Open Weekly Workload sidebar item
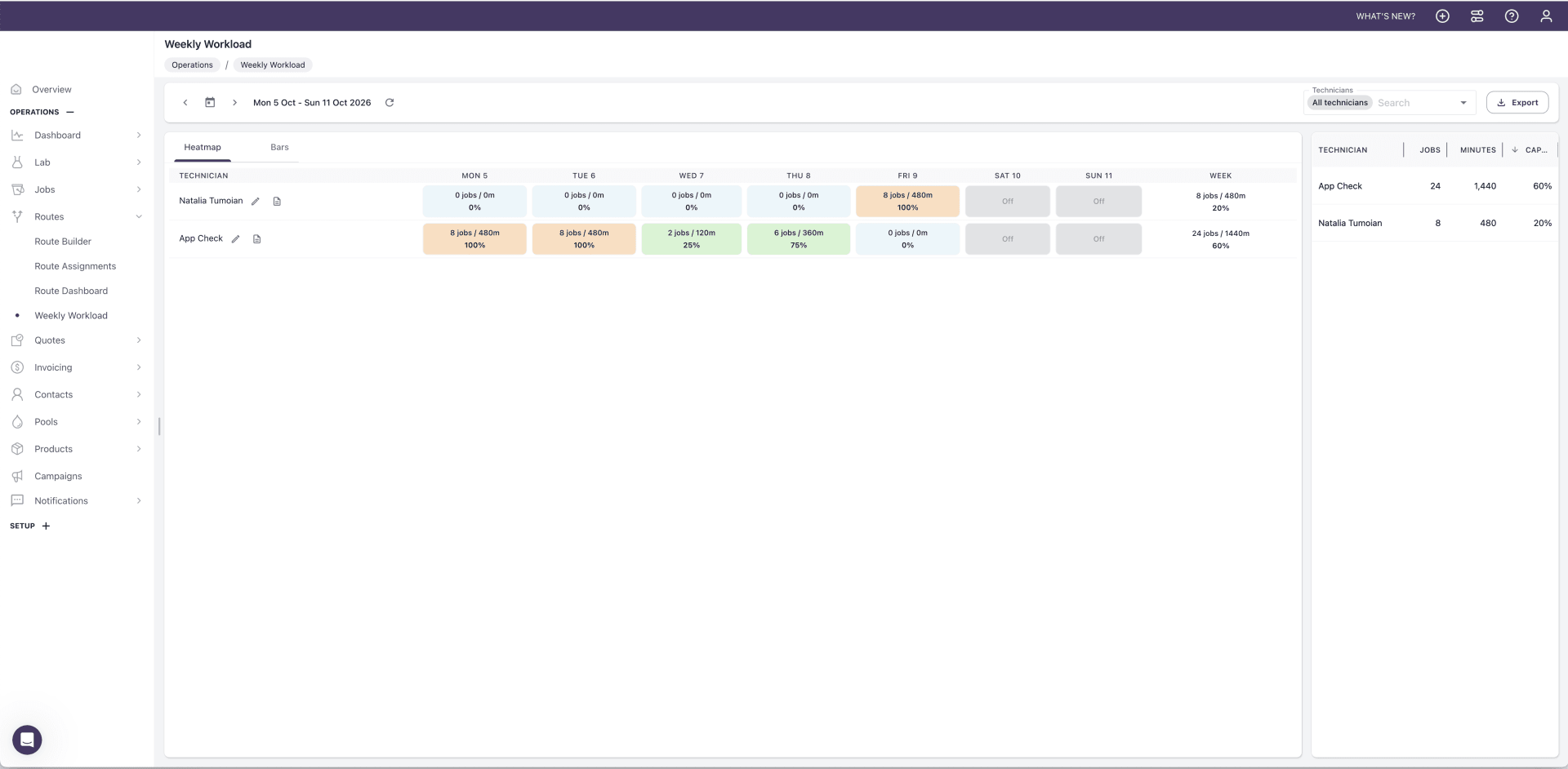Viewport: 1568px width, 769px height. pos(71,316)
